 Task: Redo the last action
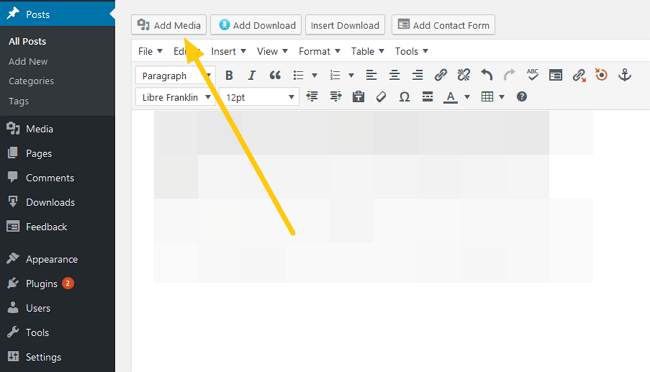click(509, 75)
